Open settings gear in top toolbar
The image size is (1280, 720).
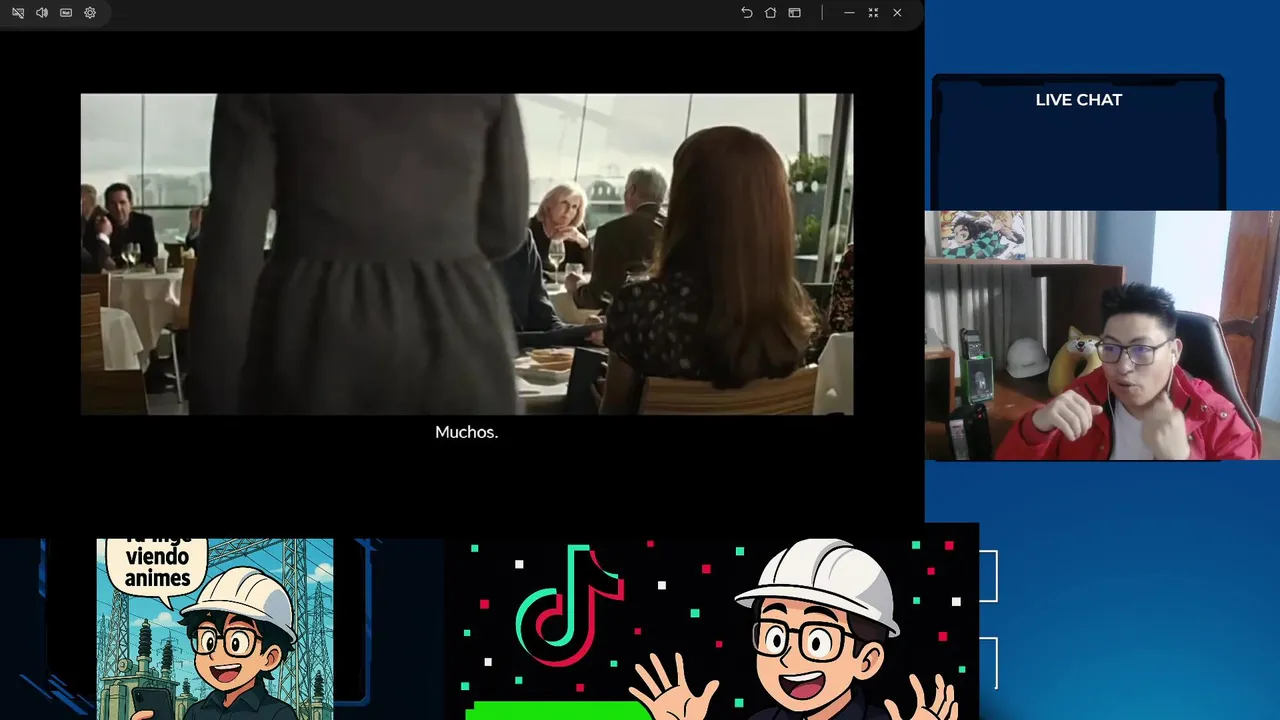tap(90, 13)
